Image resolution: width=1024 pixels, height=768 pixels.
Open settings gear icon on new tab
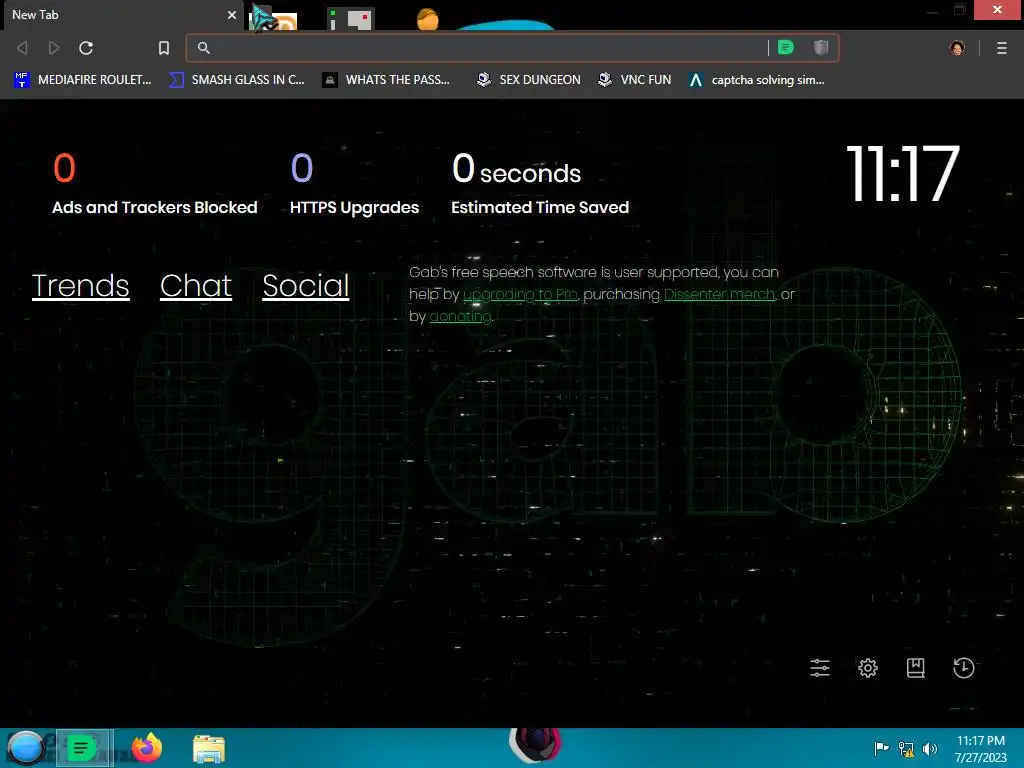(x=868, y=667)
